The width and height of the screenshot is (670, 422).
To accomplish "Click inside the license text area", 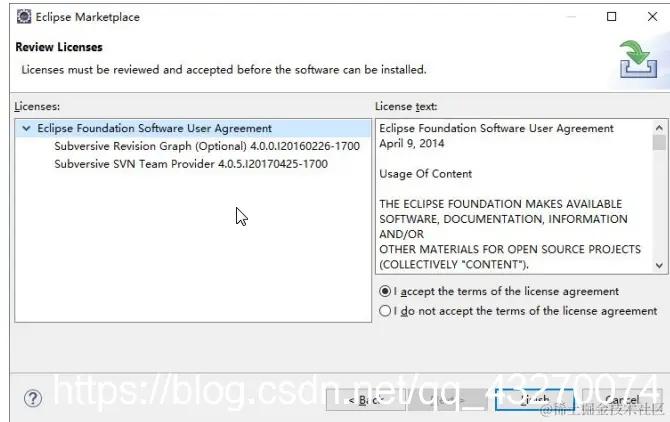I will coord(514,196).
